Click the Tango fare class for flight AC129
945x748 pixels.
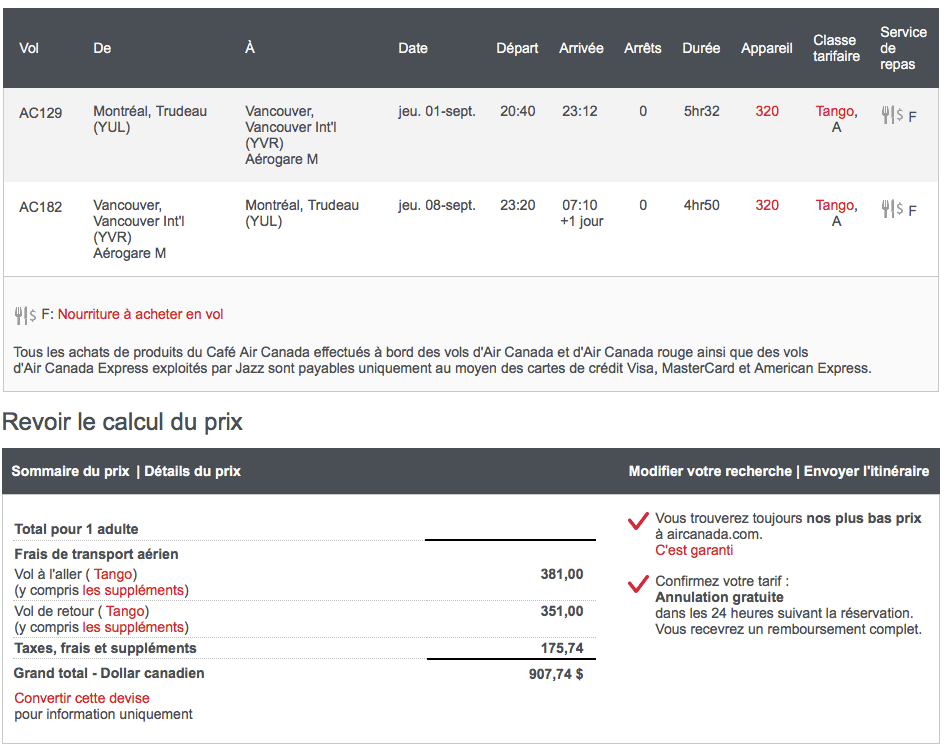[x=834, y=111]
